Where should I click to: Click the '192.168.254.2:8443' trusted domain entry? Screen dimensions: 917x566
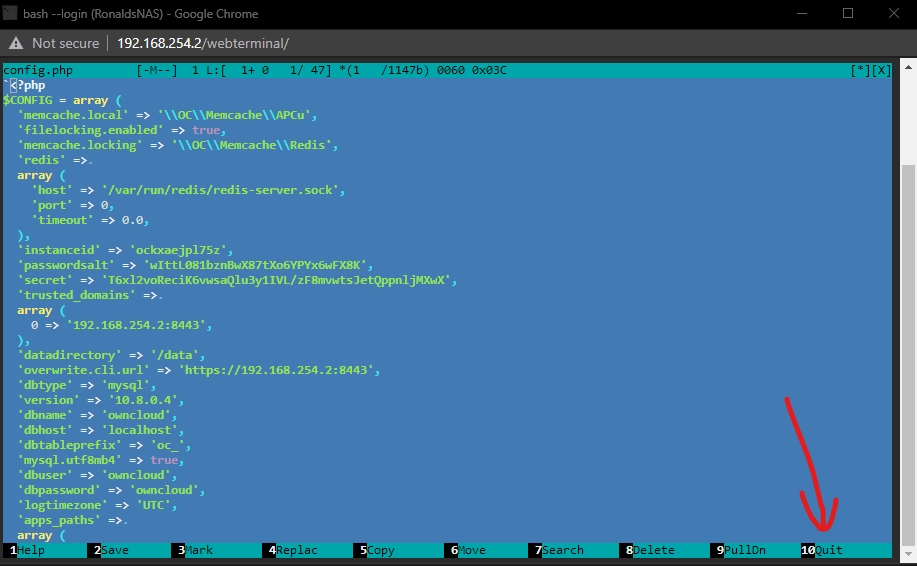point(139,325)
